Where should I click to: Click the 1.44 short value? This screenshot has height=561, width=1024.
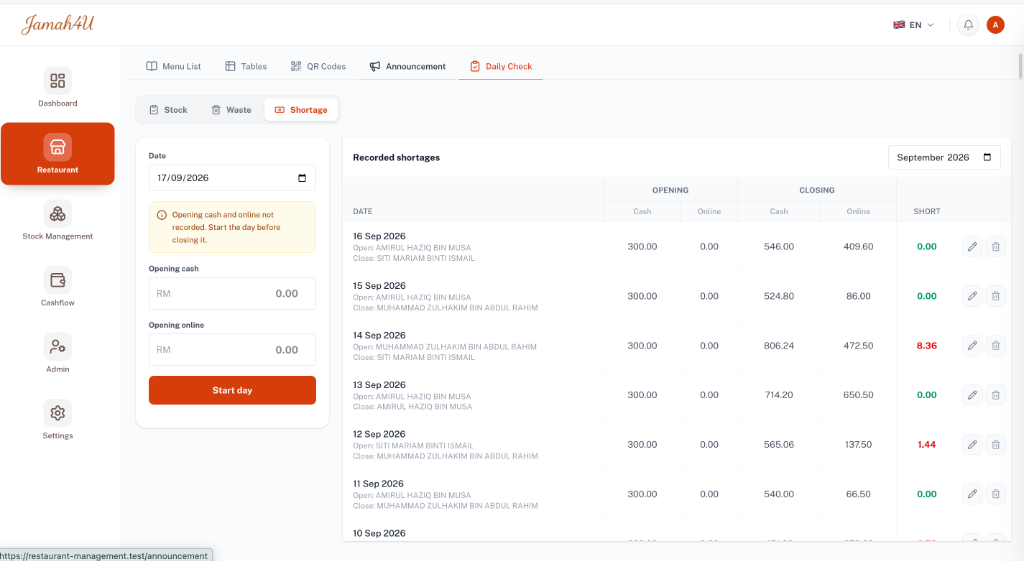coord(927,445)
